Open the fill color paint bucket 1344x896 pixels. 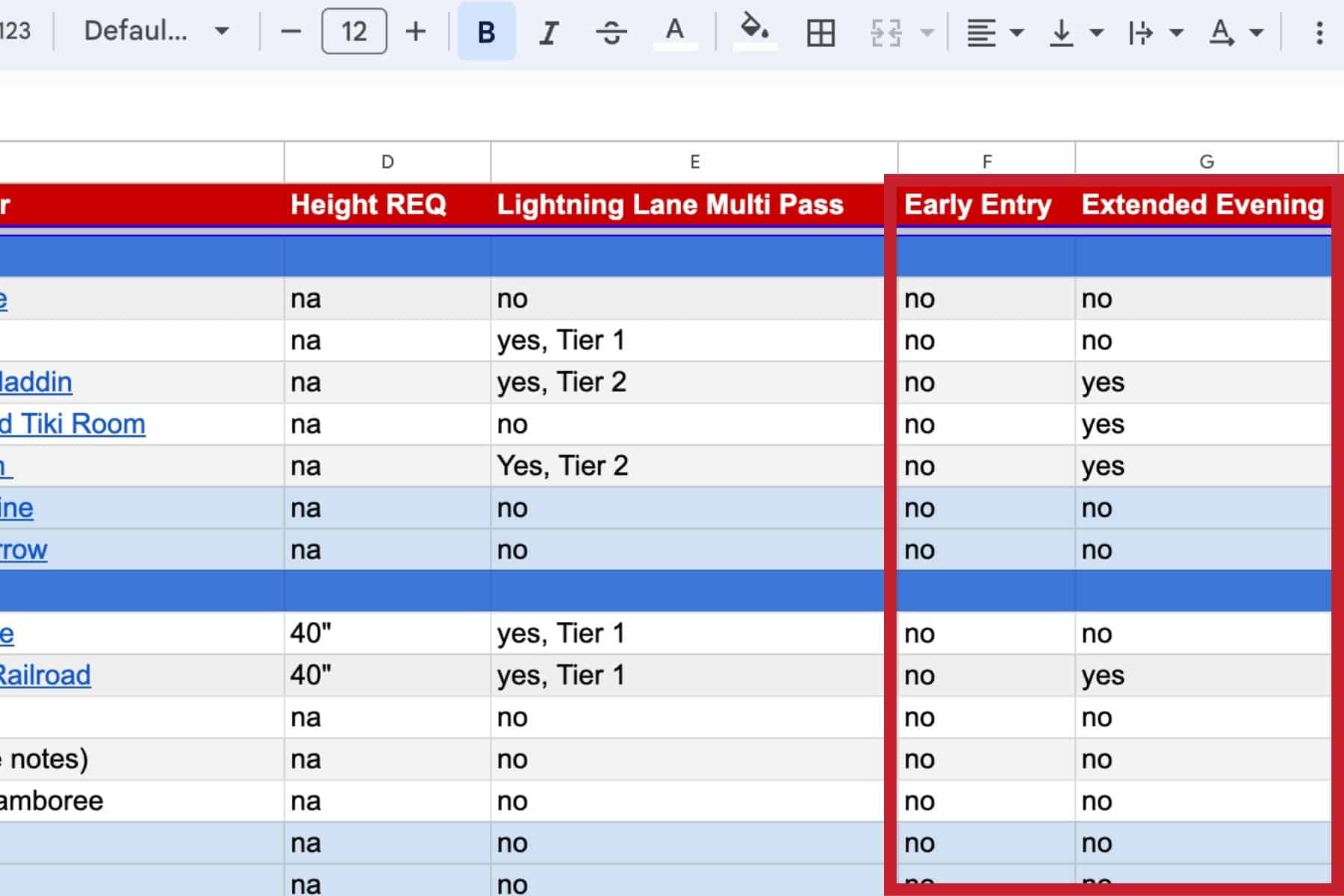point(755,31)
